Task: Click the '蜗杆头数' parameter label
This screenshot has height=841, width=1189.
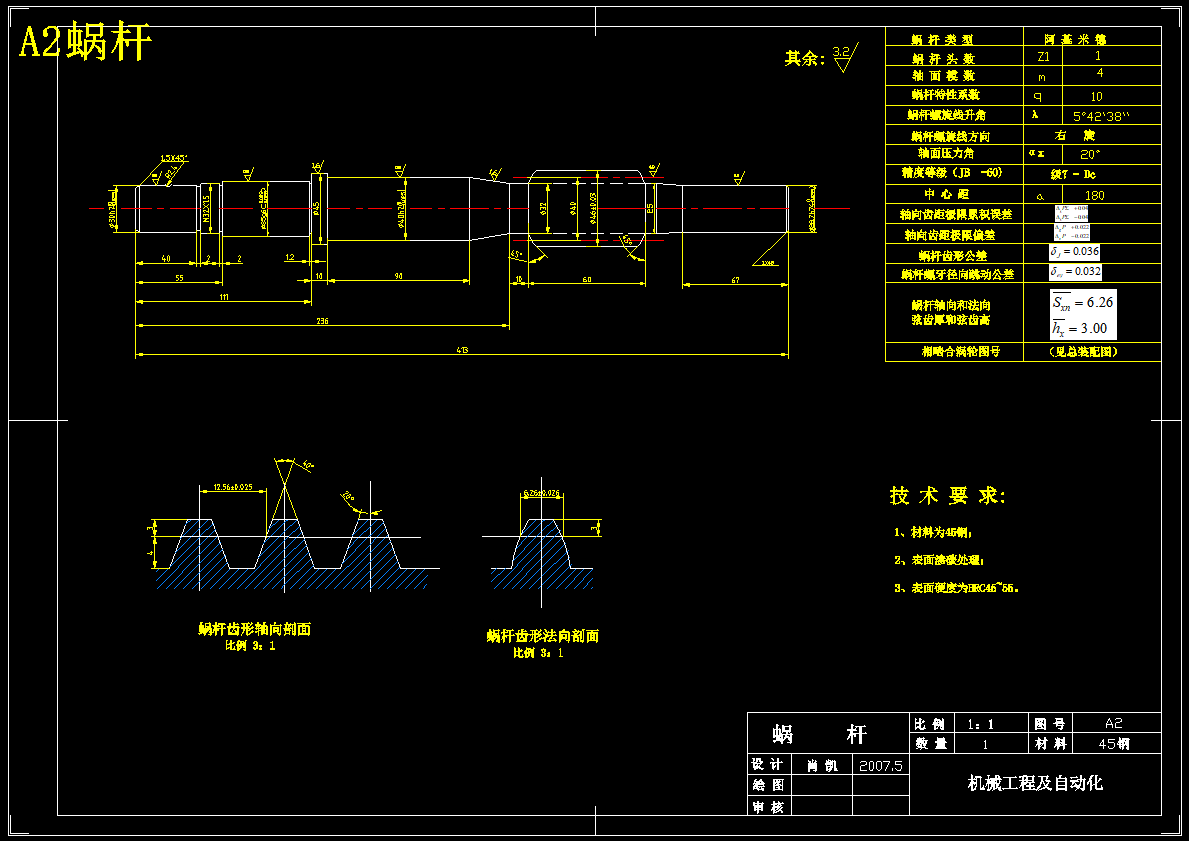Action: 943,58
